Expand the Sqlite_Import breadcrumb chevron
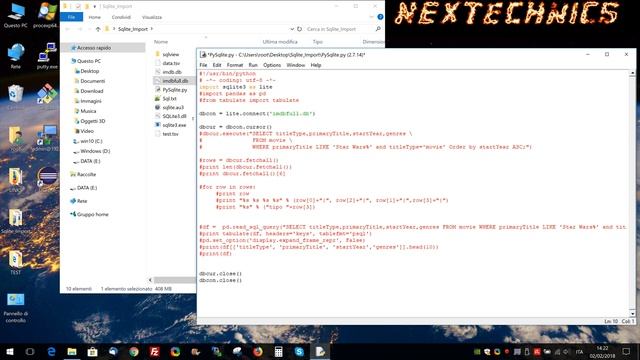Screen dimensions: 640x360 point(151,29)
